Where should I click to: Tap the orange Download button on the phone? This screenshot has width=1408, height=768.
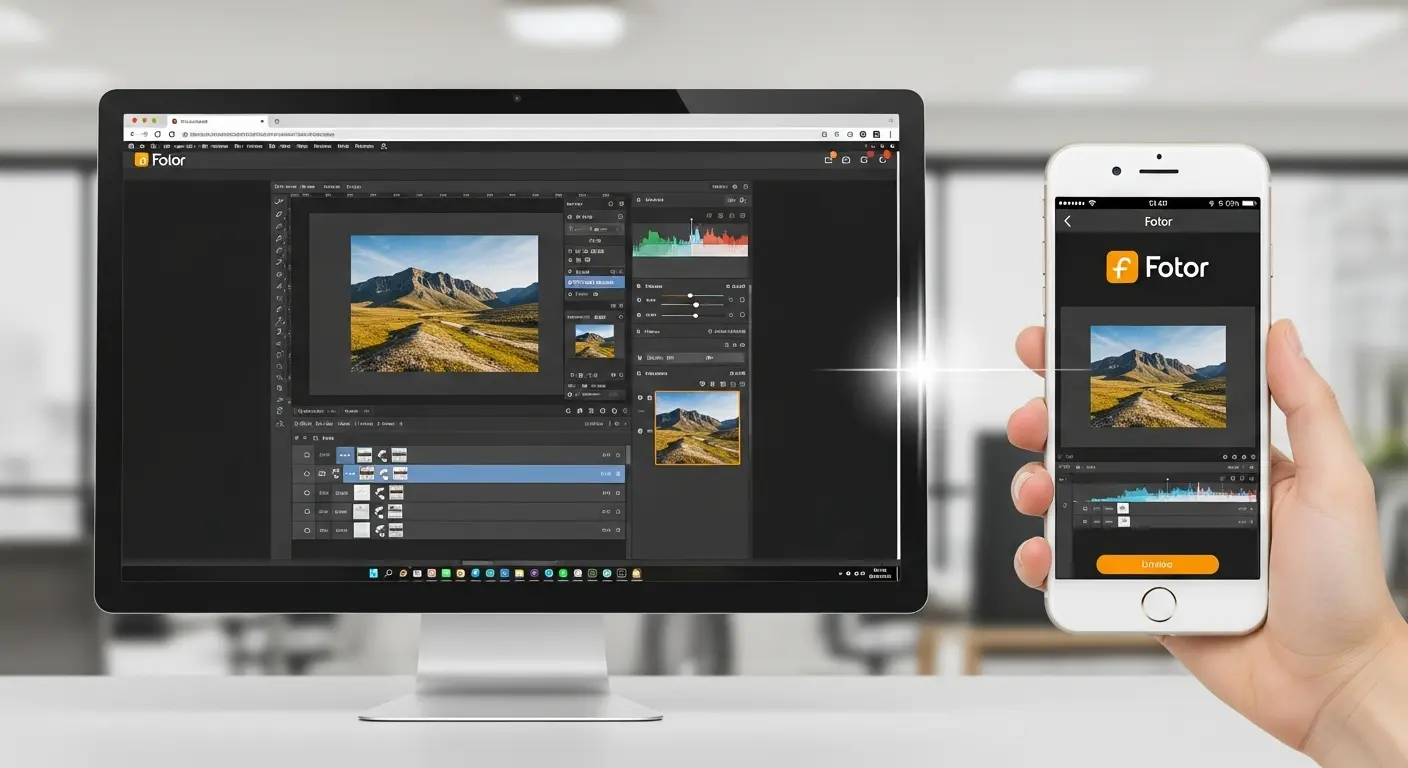point(1157,563)
